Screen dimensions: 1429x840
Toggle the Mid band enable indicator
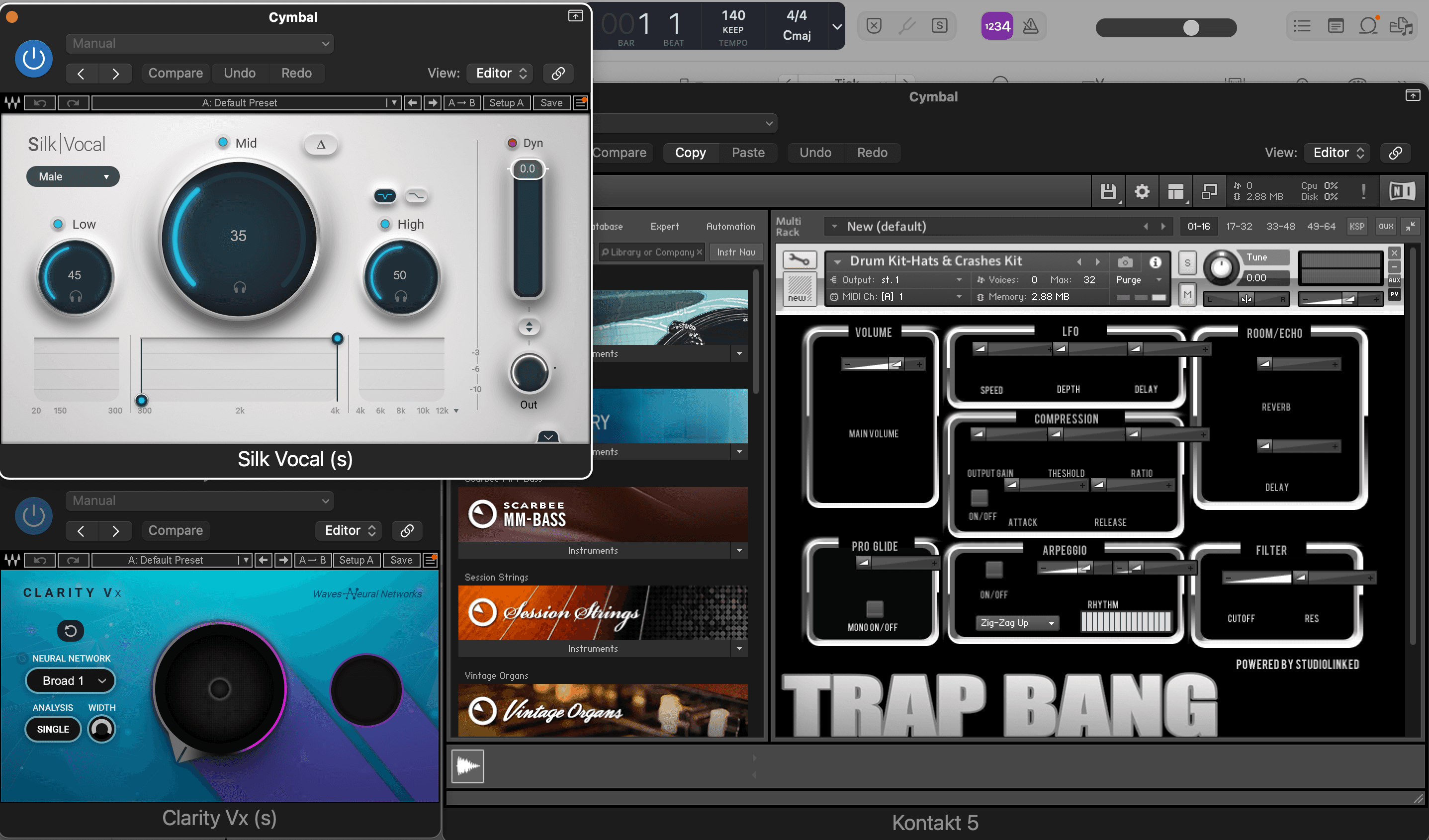coord(223,142)
